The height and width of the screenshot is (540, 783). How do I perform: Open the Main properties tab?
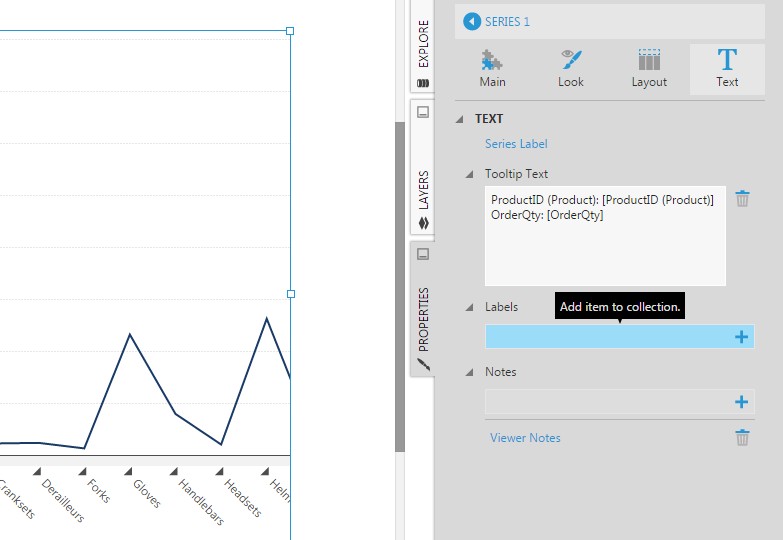click(x=492, y=69)
